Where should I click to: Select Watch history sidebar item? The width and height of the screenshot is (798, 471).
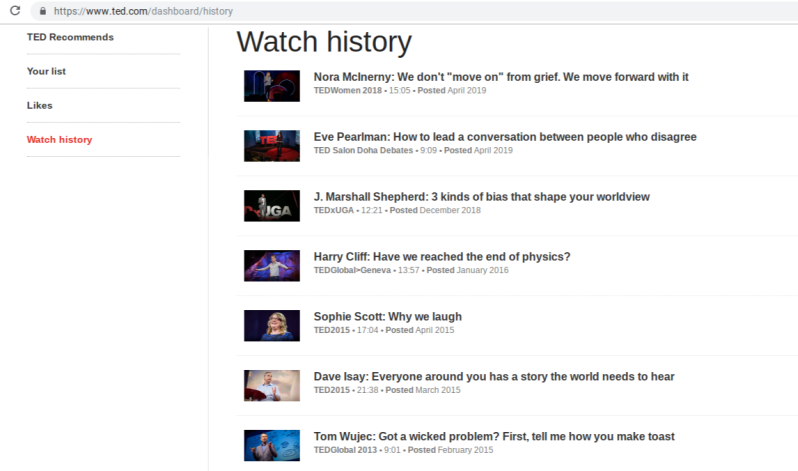60,140
